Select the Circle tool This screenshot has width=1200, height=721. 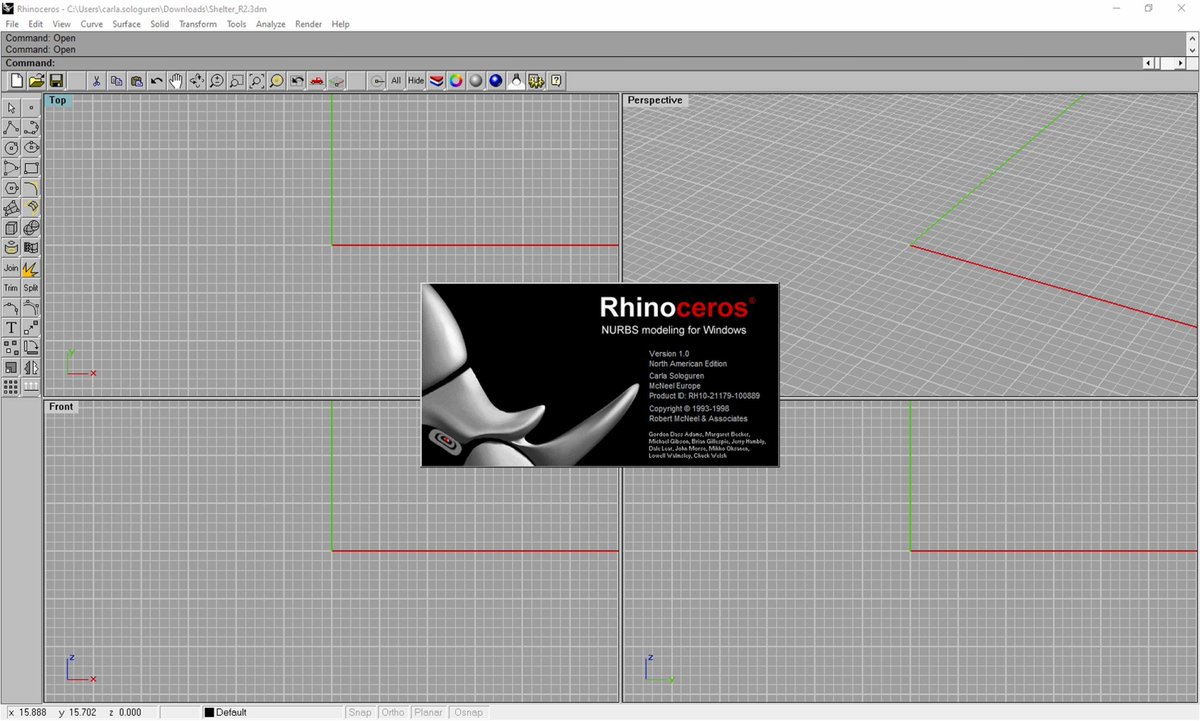pyautogui.click(x=11, y=148)
